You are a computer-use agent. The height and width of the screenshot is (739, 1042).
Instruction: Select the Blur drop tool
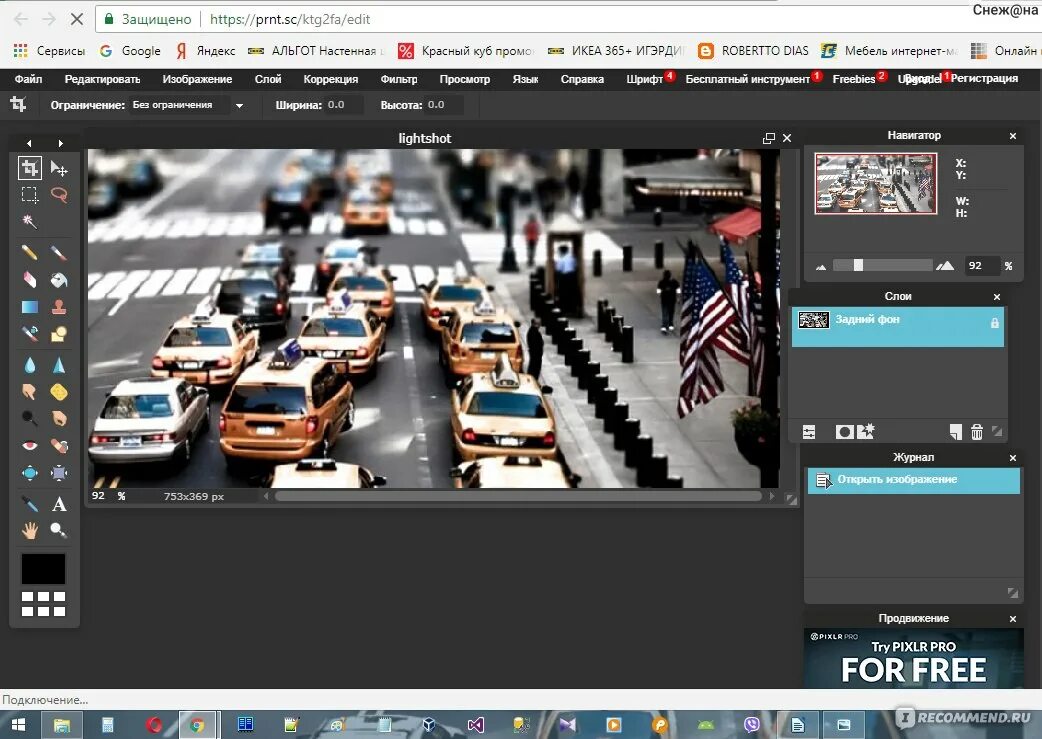tap(29, 365)
